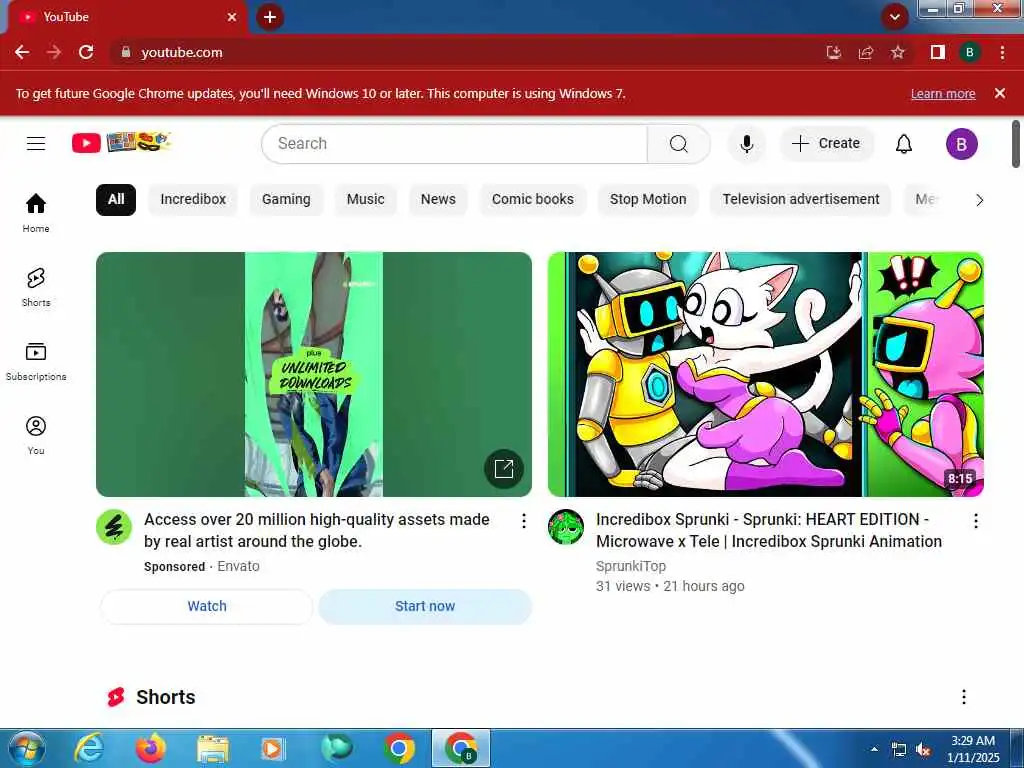The image size is (1024, 768).
Task: Click the Watch button on the ad
Action: tap(207, 606)
